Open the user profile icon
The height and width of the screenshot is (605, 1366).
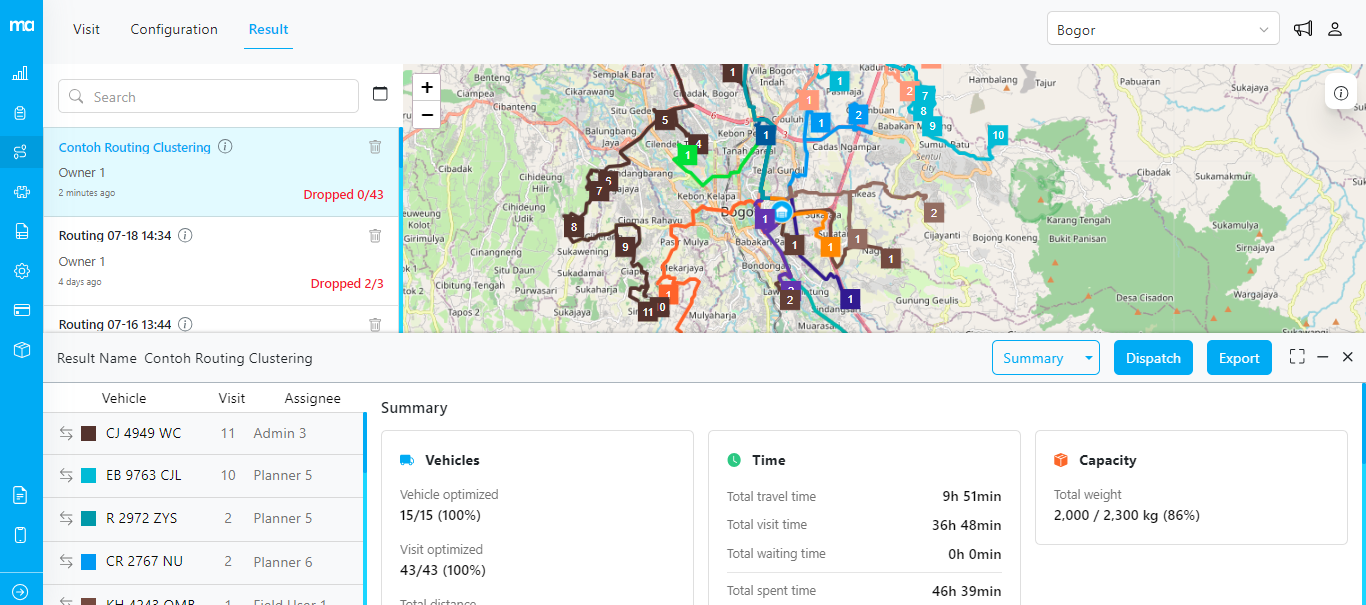[x=1334, y=28]
